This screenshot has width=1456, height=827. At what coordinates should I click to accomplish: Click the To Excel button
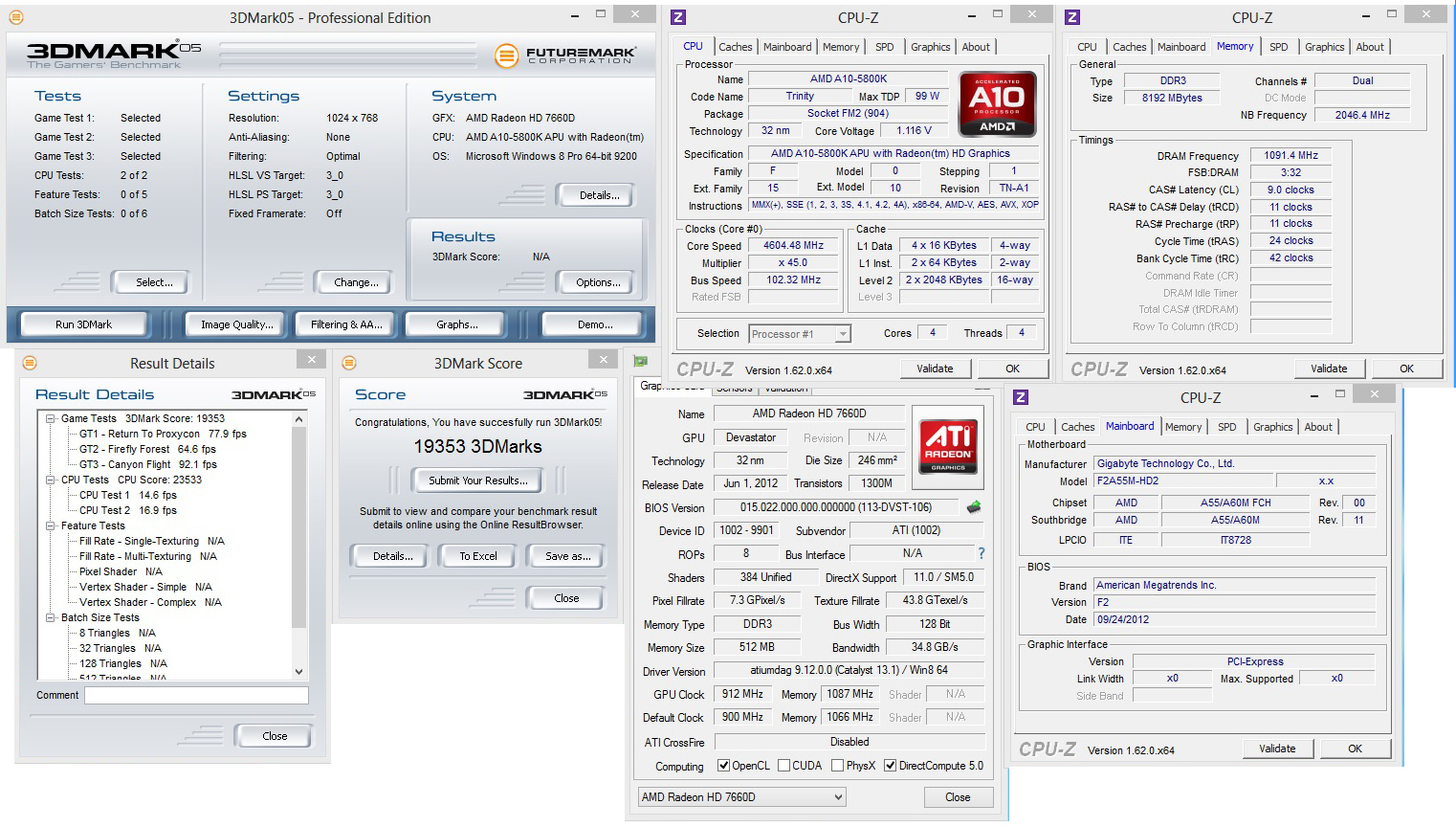(477, 556)
